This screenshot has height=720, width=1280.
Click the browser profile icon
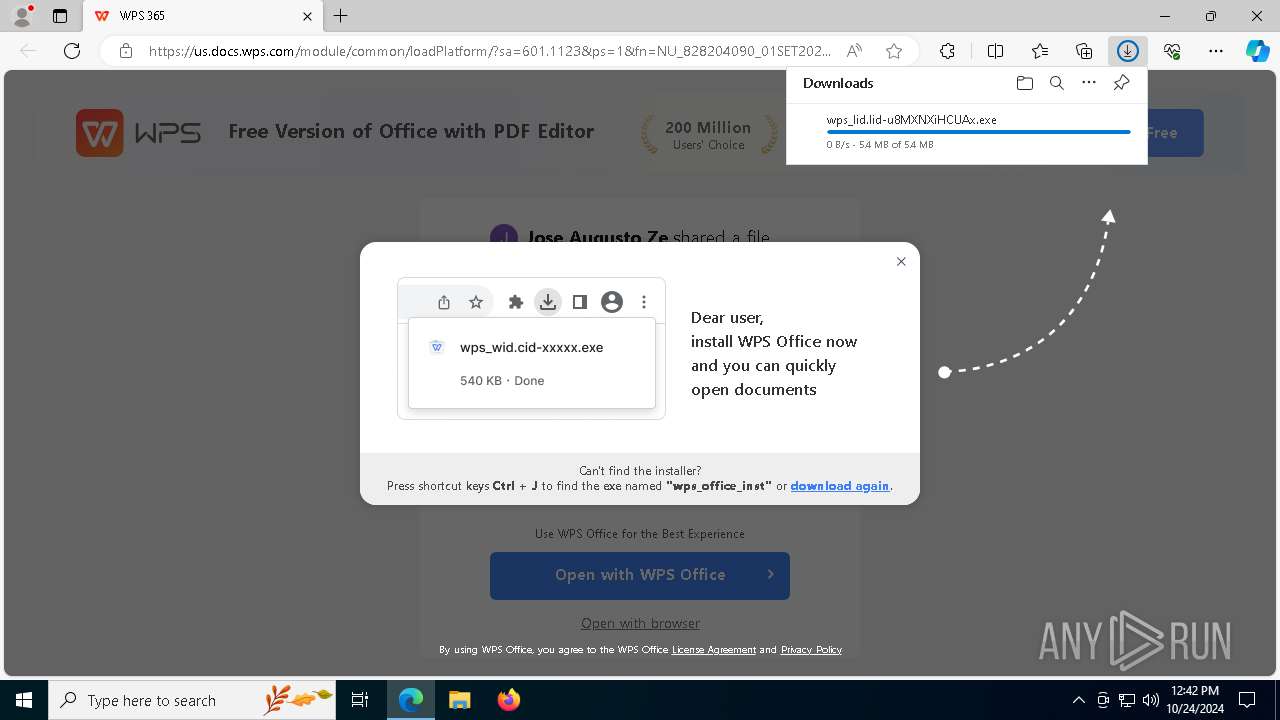22,16
